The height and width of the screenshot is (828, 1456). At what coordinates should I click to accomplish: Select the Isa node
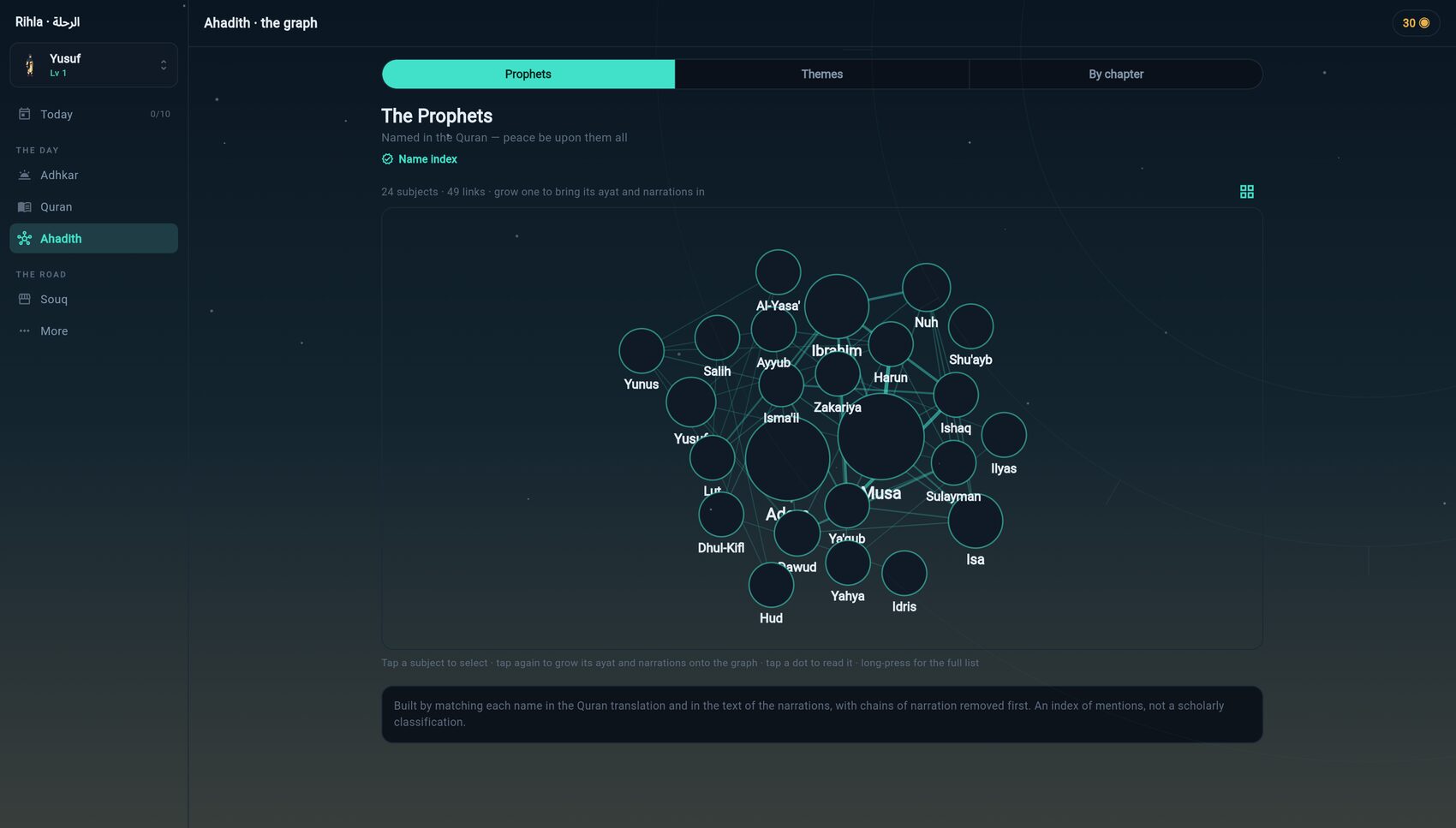click(976, 521)
